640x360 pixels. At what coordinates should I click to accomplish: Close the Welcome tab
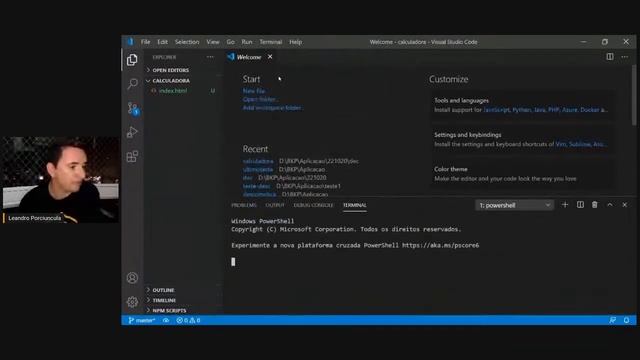pyautogui.click(x=270, y=57)
